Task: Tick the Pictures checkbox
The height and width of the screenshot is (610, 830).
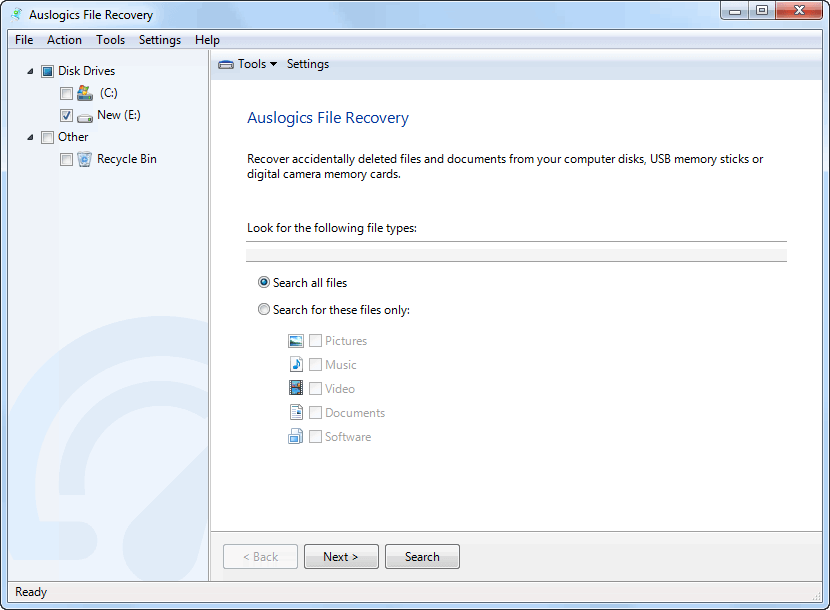Action: tap(315, 340)
